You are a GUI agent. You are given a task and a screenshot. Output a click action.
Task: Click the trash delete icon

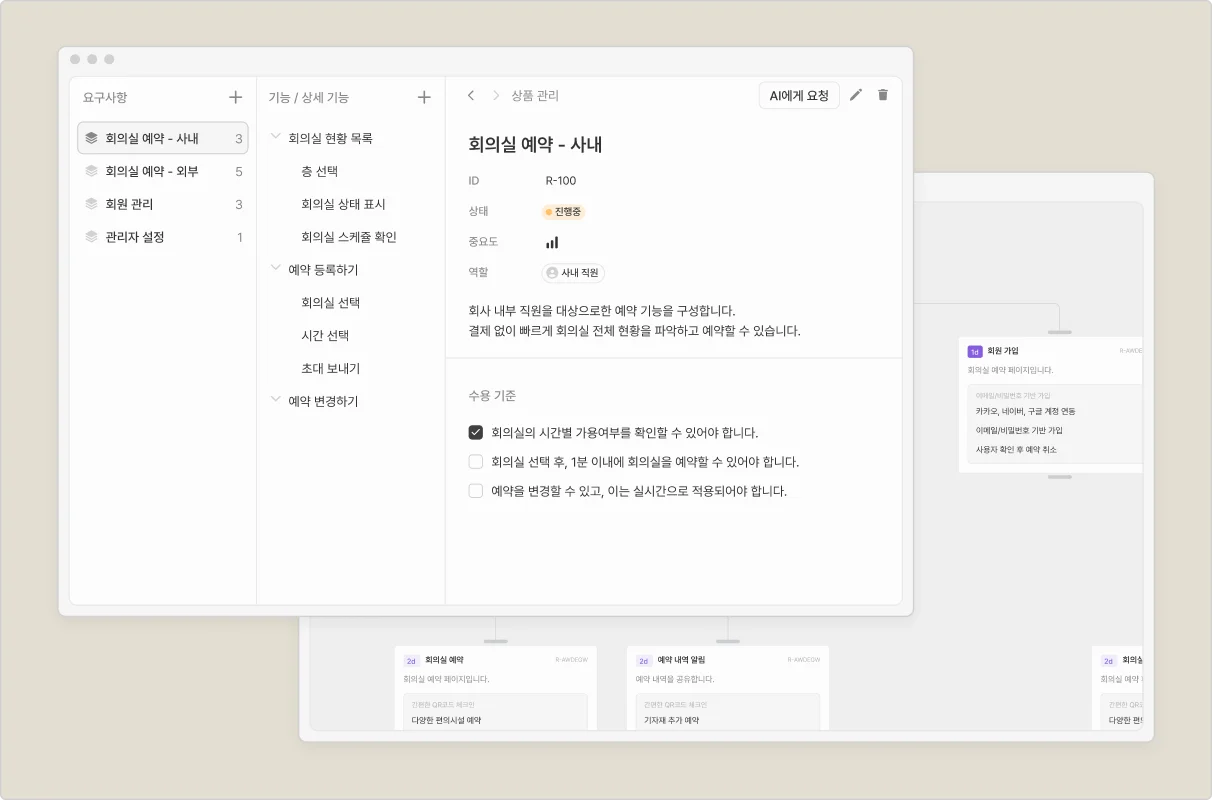(x=883, y=95)
